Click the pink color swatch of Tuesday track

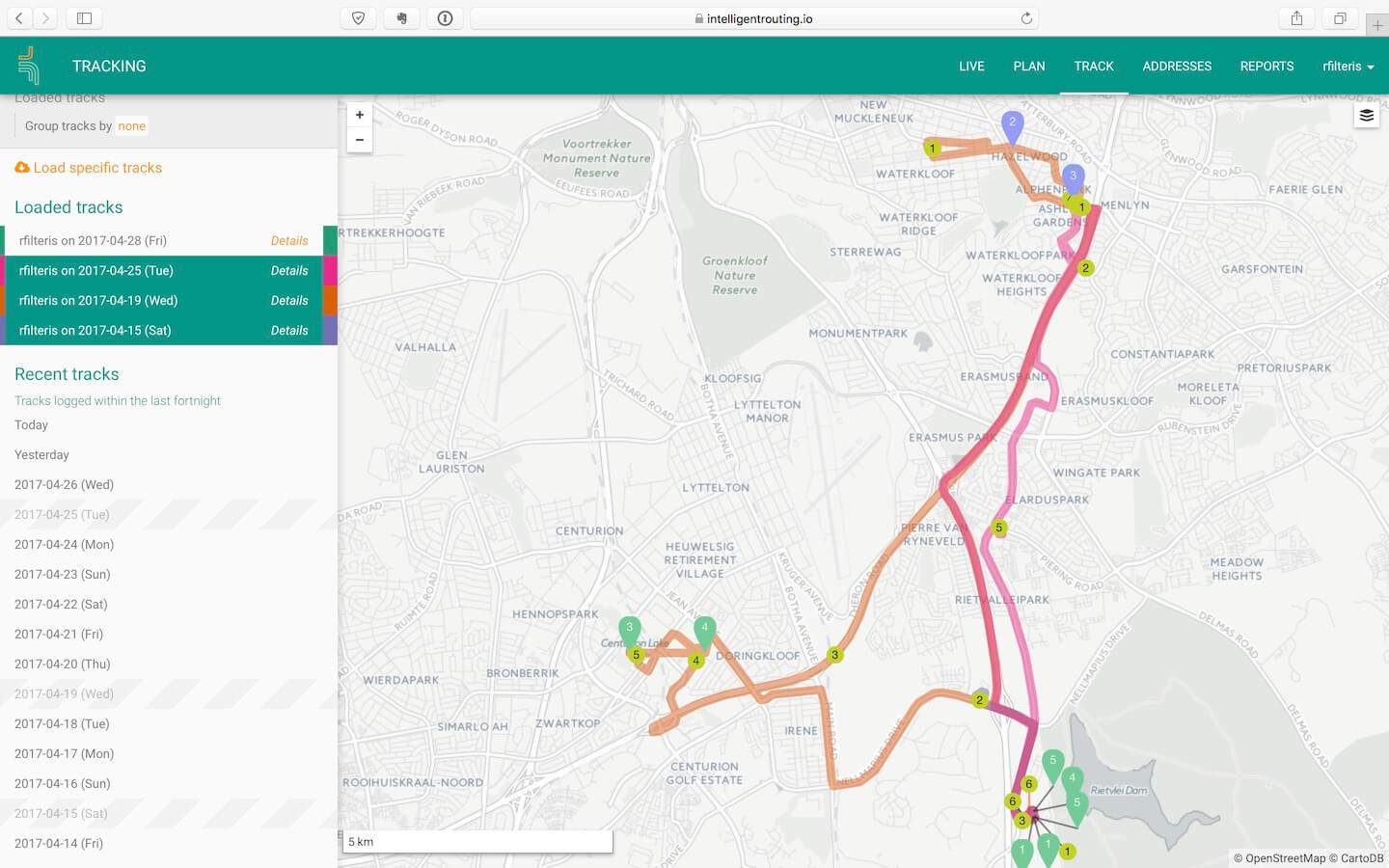330,271
